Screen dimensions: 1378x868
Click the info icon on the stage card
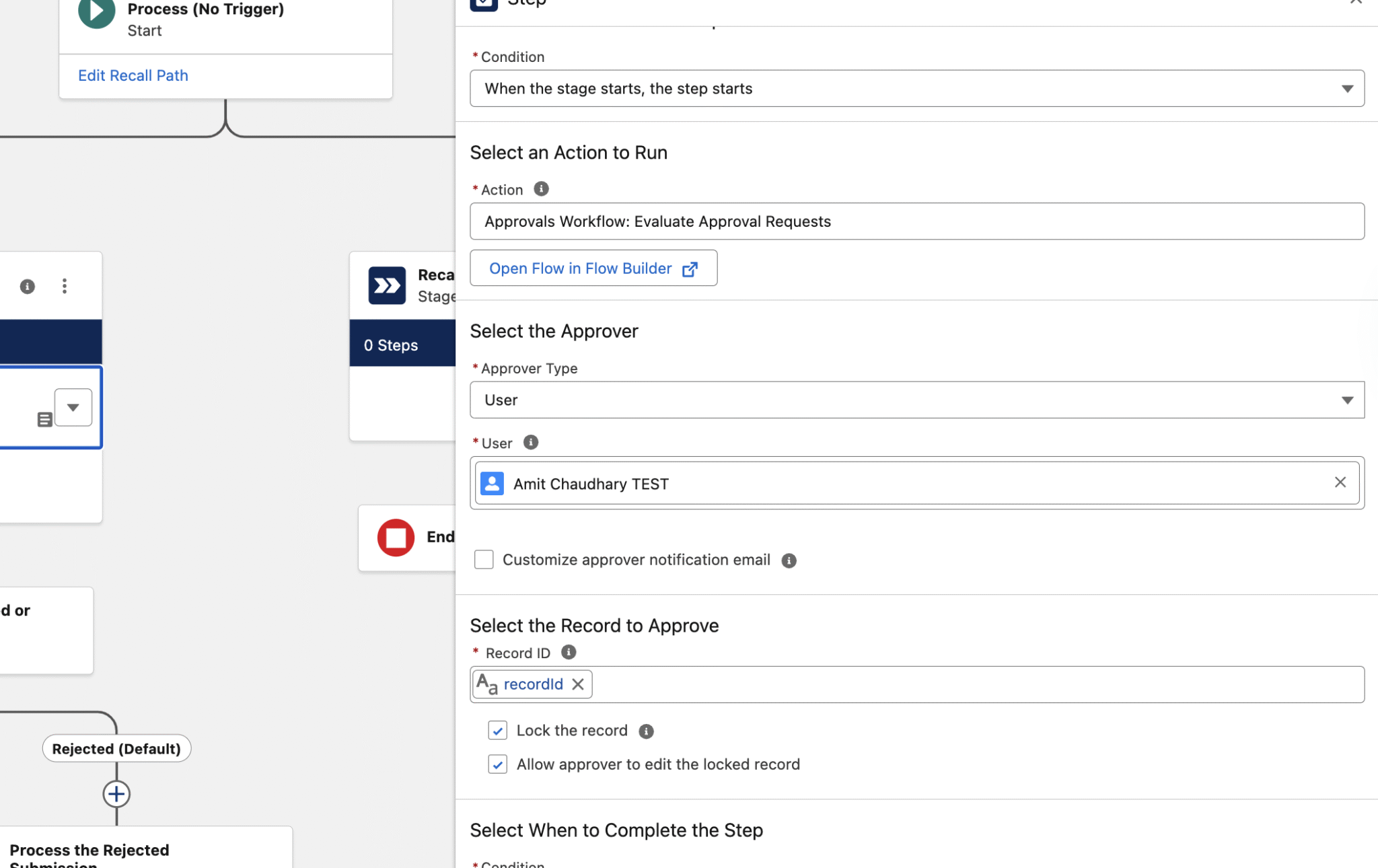pos(27,286)
